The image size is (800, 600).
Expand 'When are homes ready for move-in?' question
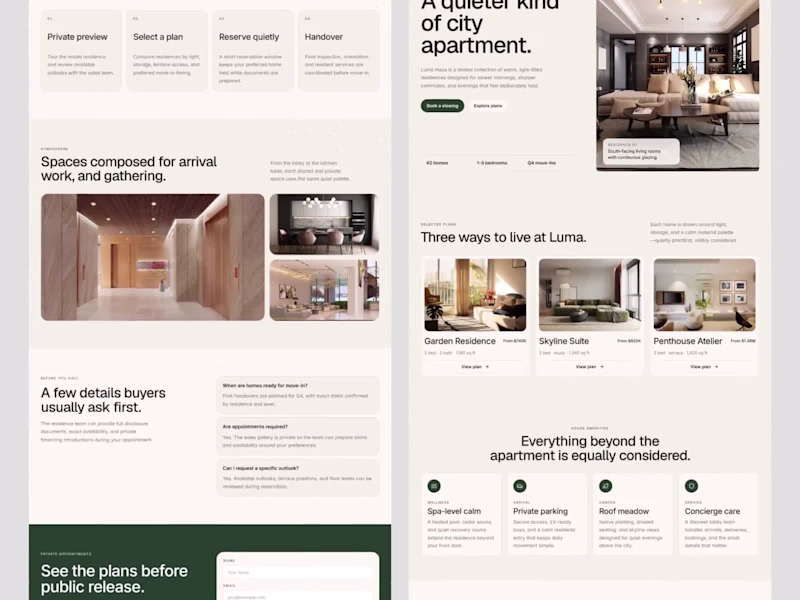tap(298, 395)
